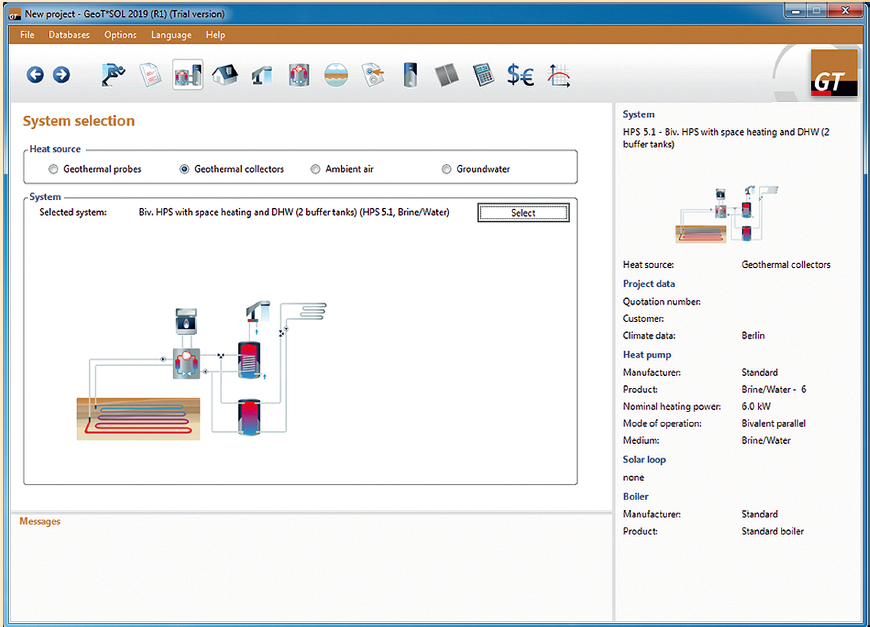Pick the Groundwater heat source option
The height and width of the screenshot is (627, 870).
tap(447, 170)
